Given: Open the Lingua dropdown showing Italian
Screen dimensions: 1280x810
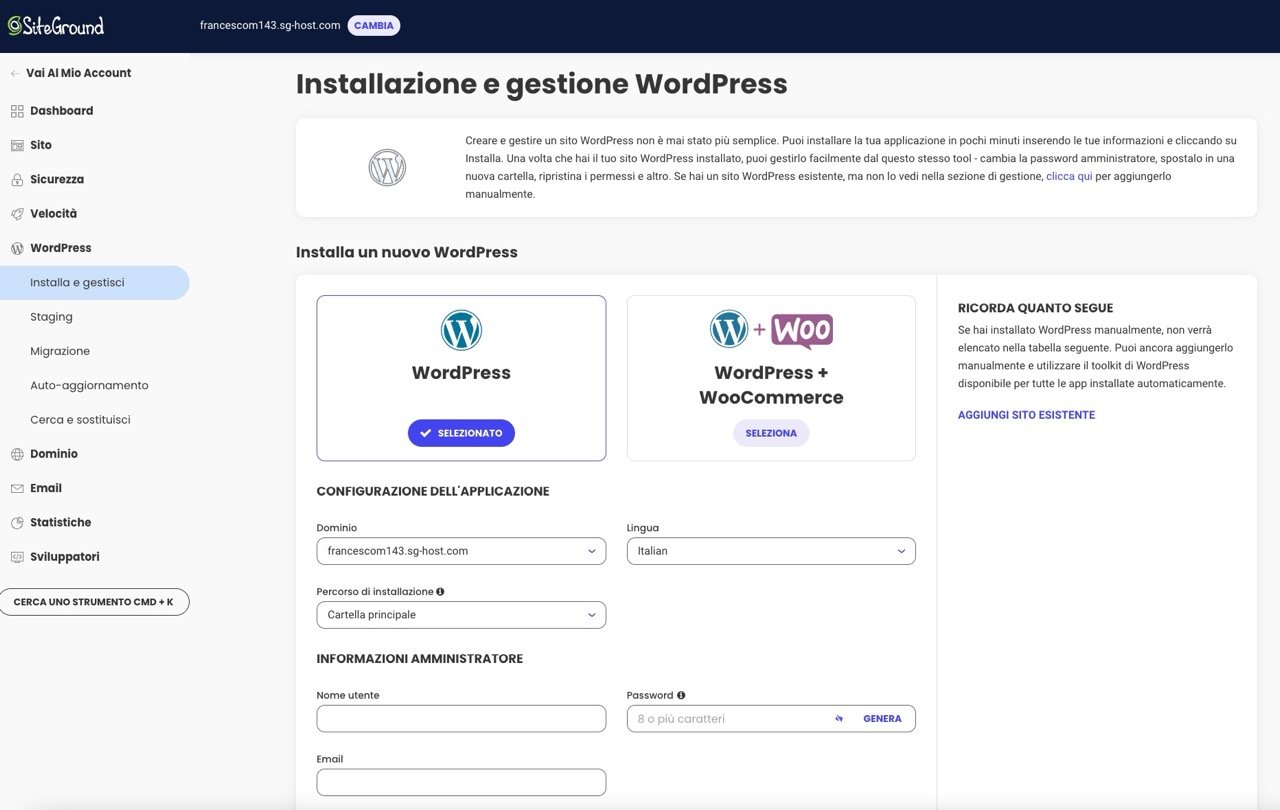Looking at the screenshot, I should (x=771, y=551).
